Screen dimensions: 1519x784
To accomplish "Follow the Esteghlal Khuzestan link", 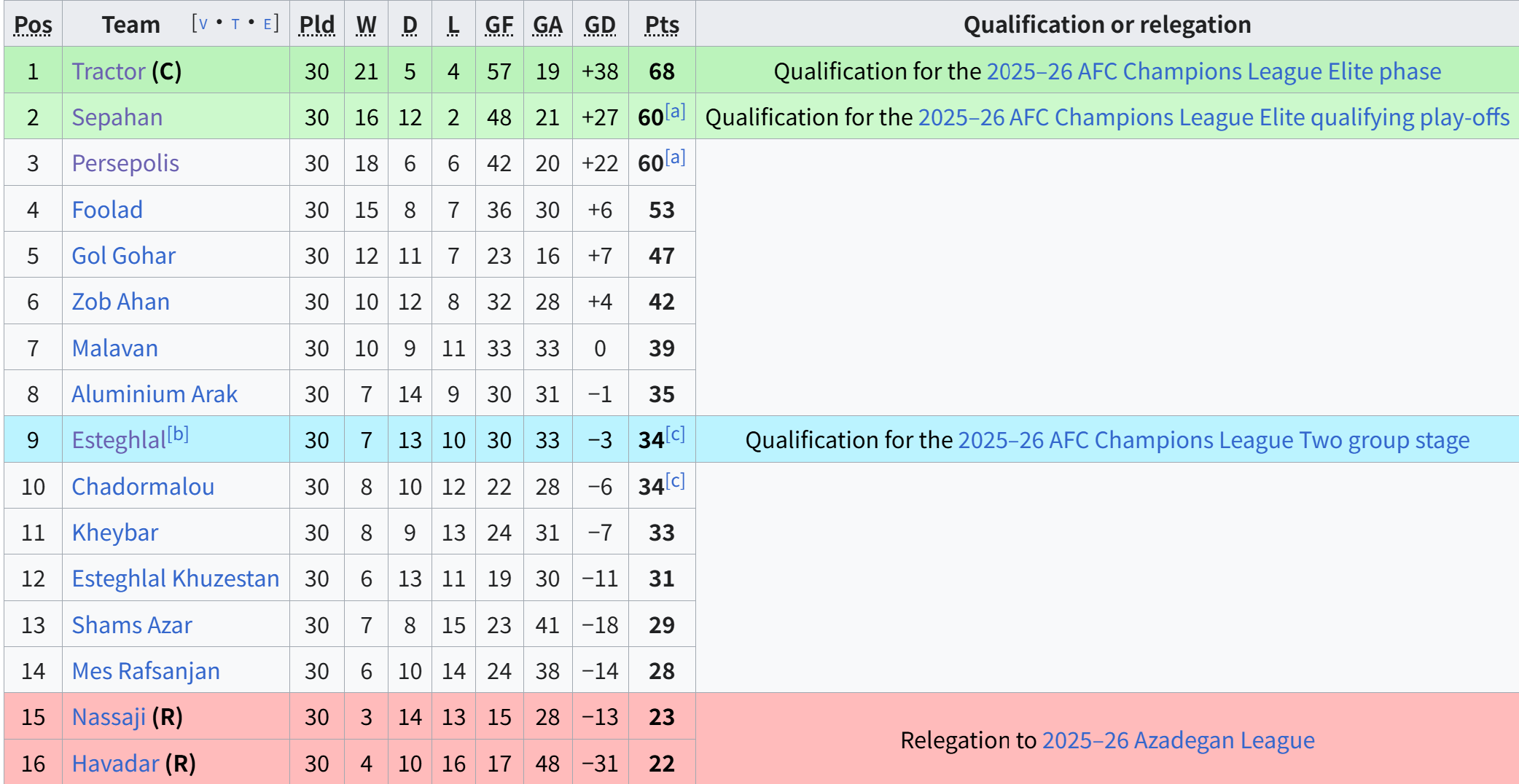I will 176,579.
